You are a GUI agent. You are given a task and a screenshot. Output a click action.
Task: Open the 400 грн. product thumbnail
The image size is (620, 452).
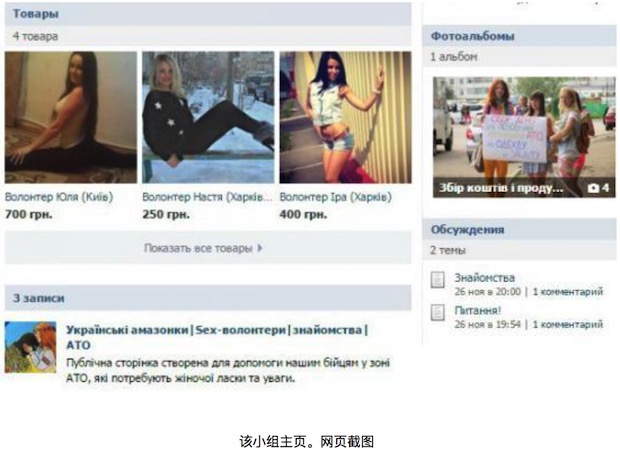(345, 117)
